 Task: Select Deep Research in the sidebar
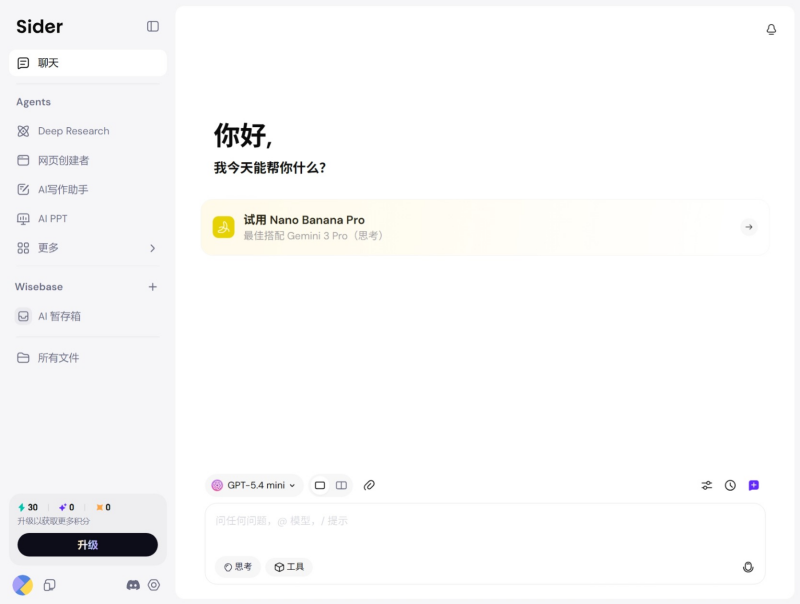73,131
